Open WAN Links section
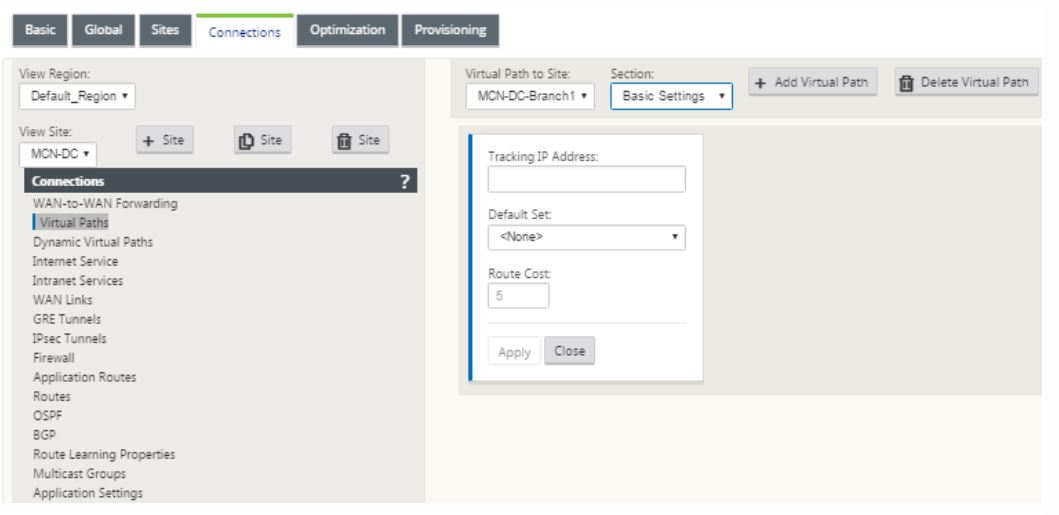The image size is (1059, 515). (x=62, y=300)
